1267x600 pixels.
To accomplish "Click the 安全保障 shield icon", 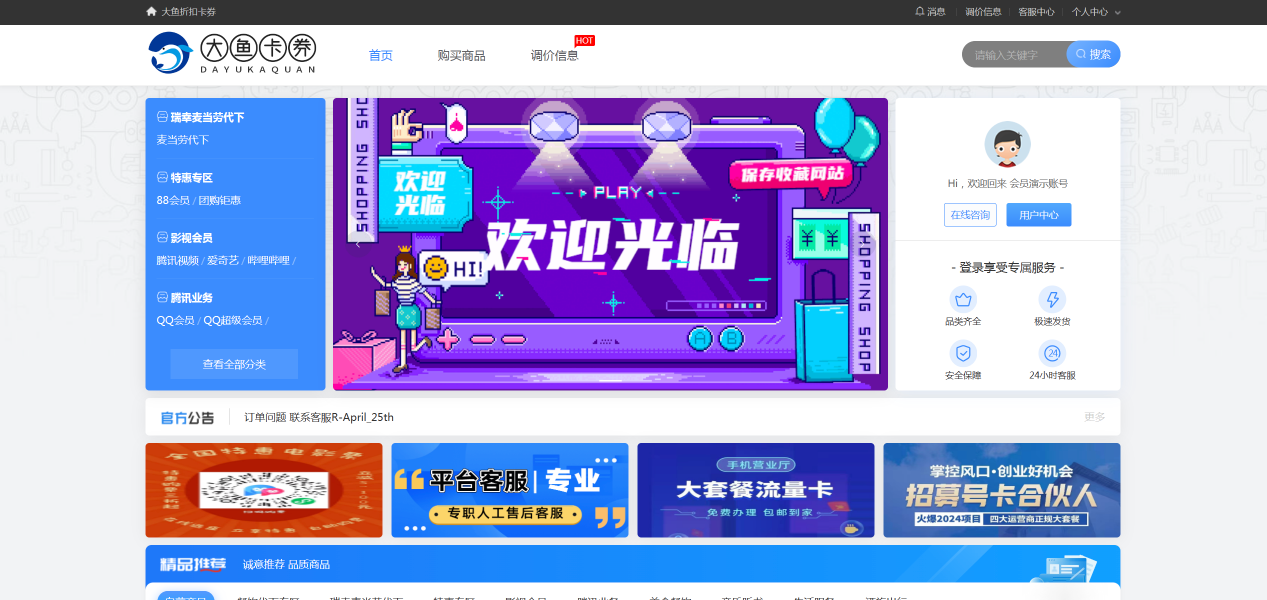I will click(964, 353).
